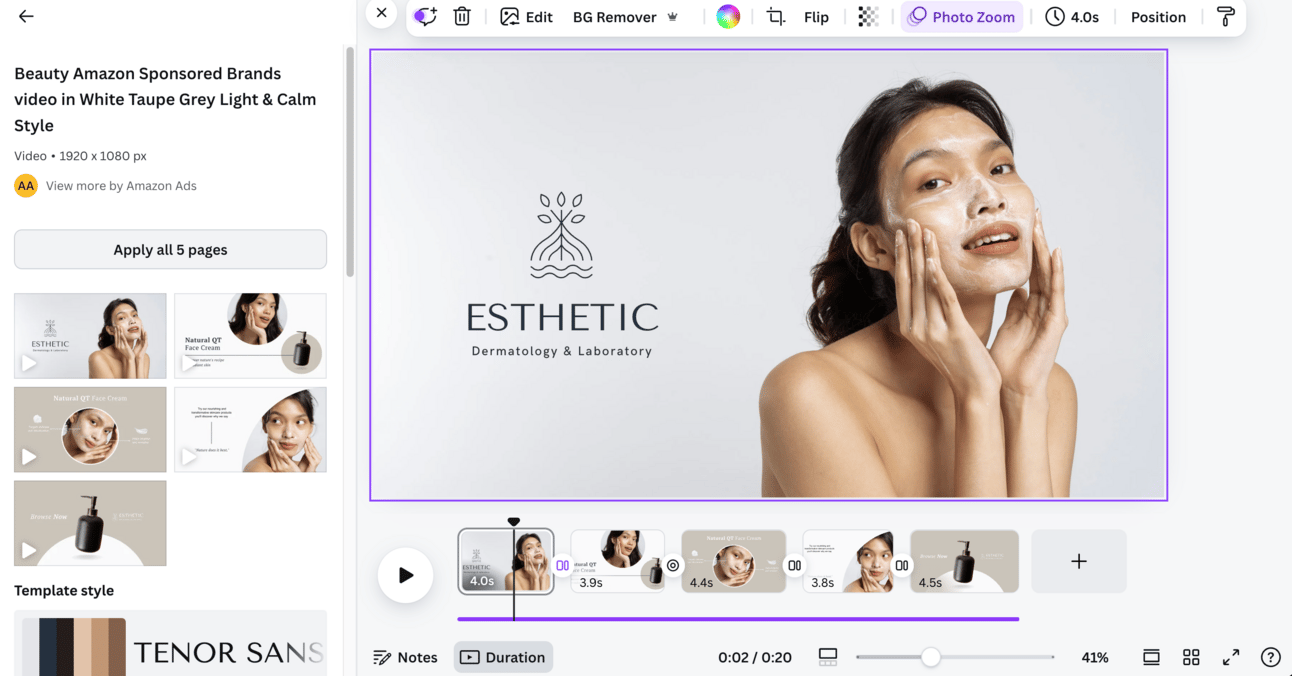The image size is (1292, 676).
Task: Go back with the left arrow icon
Action: coord(26,16)
